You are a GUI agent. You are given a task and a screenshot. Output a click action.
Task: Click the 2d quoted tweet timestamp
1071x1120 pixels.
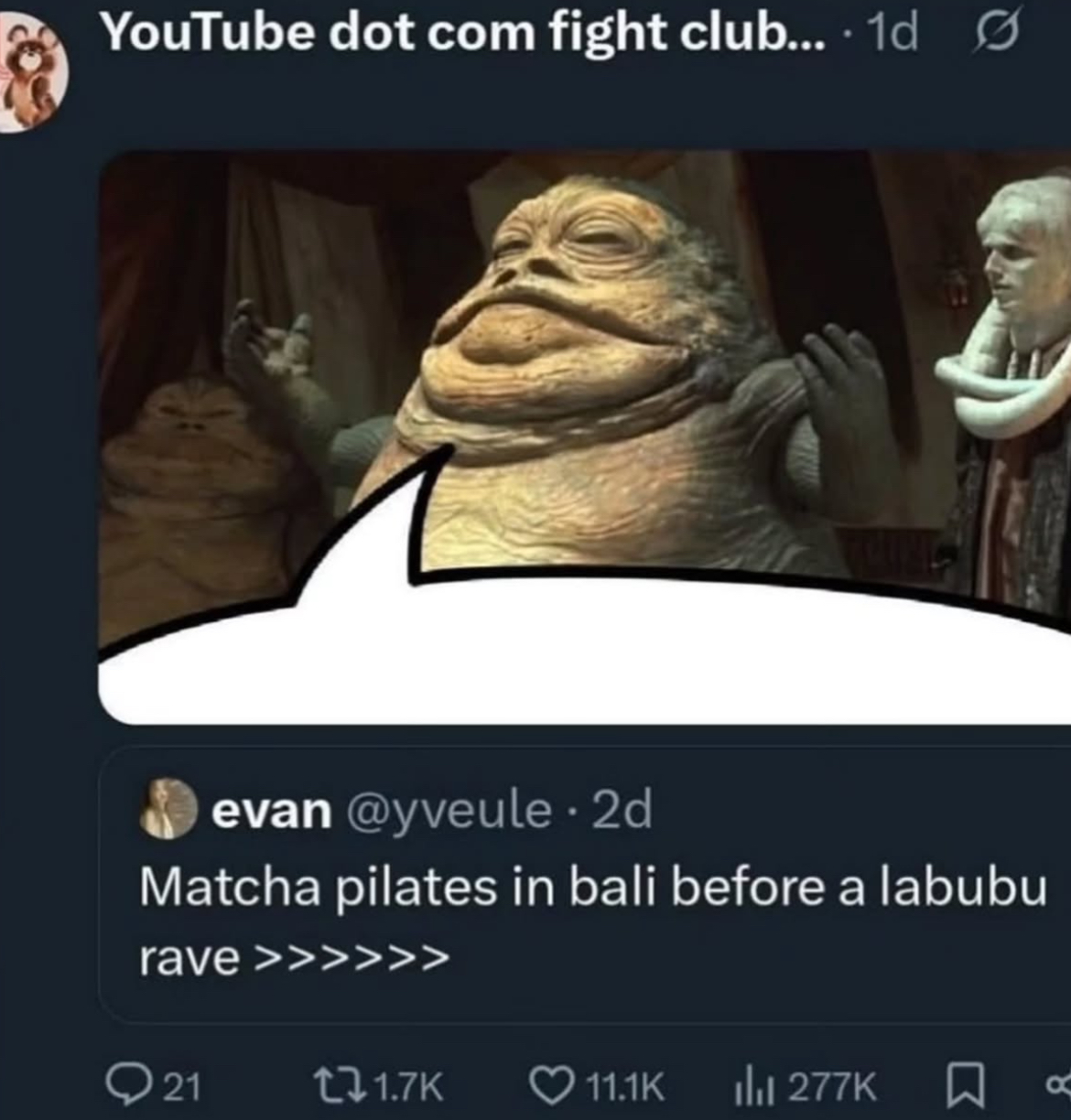[622, 810]
